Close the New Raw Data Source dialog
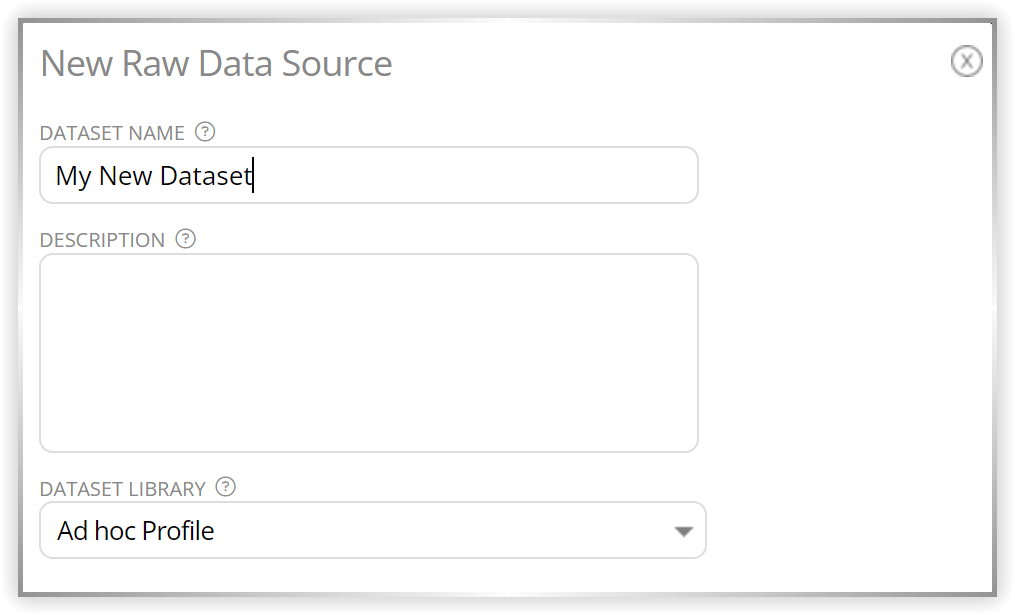1015x615 pixels. click(966, 62)
